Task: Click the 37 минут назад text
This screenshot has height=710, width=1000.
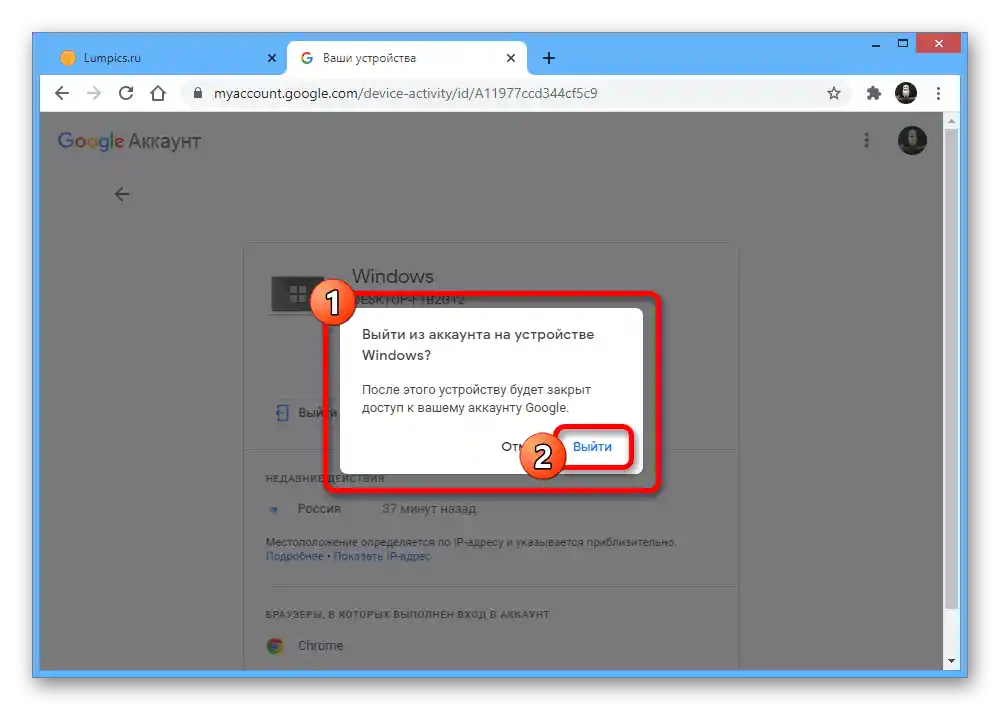Action: coord(429,508)
